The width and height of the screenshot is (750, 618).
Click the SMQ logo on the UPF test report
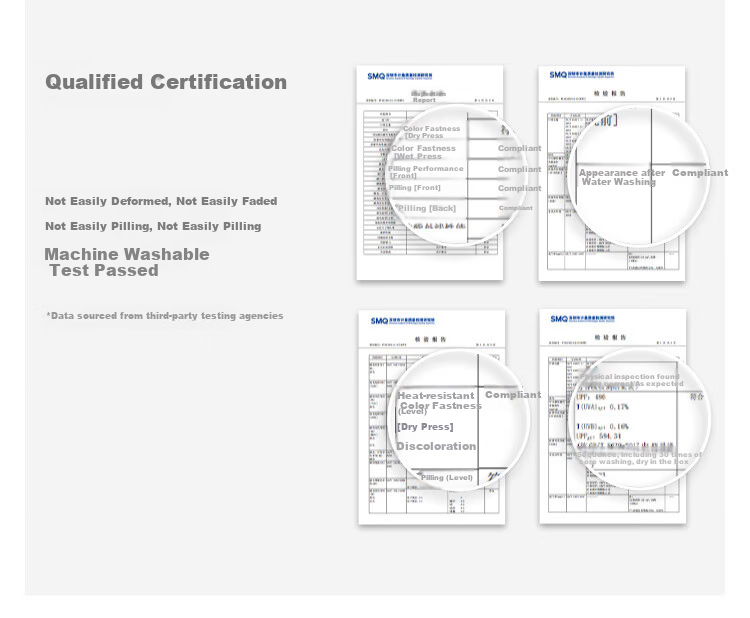point(583,319)
